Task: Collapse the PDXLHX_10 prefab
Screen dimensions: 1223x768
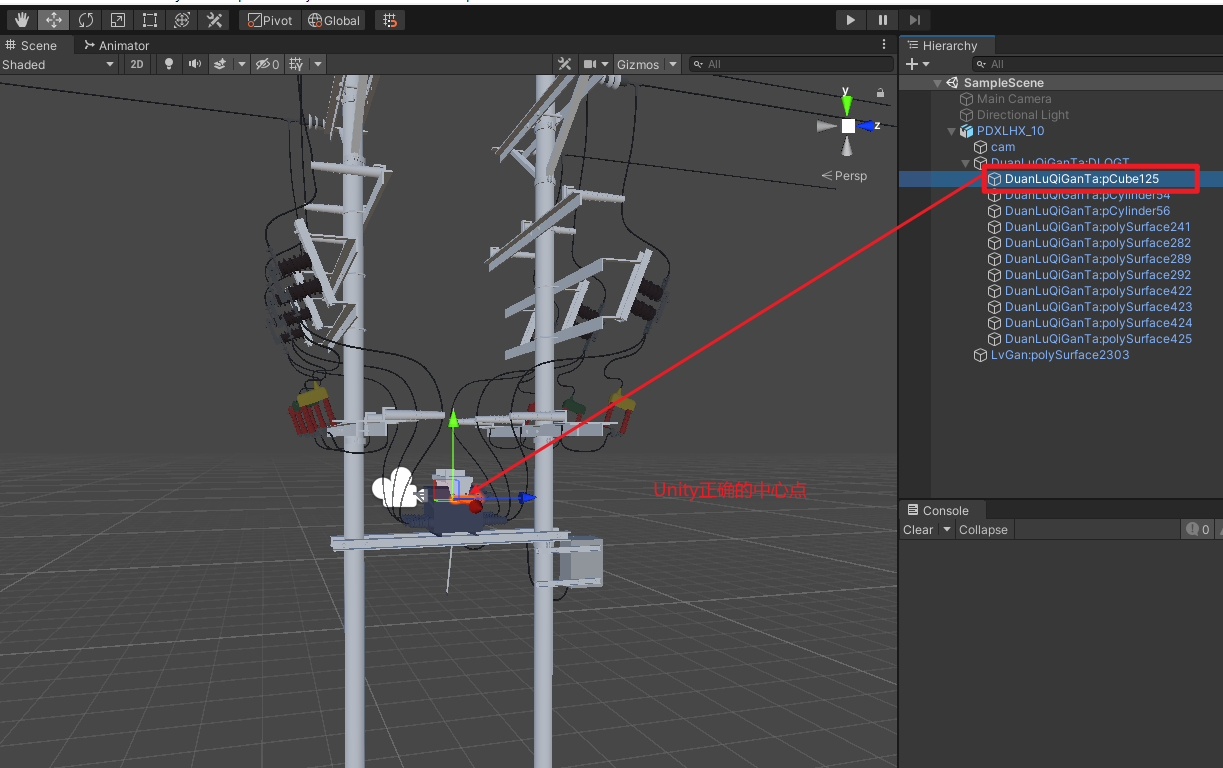Action: 952,131
